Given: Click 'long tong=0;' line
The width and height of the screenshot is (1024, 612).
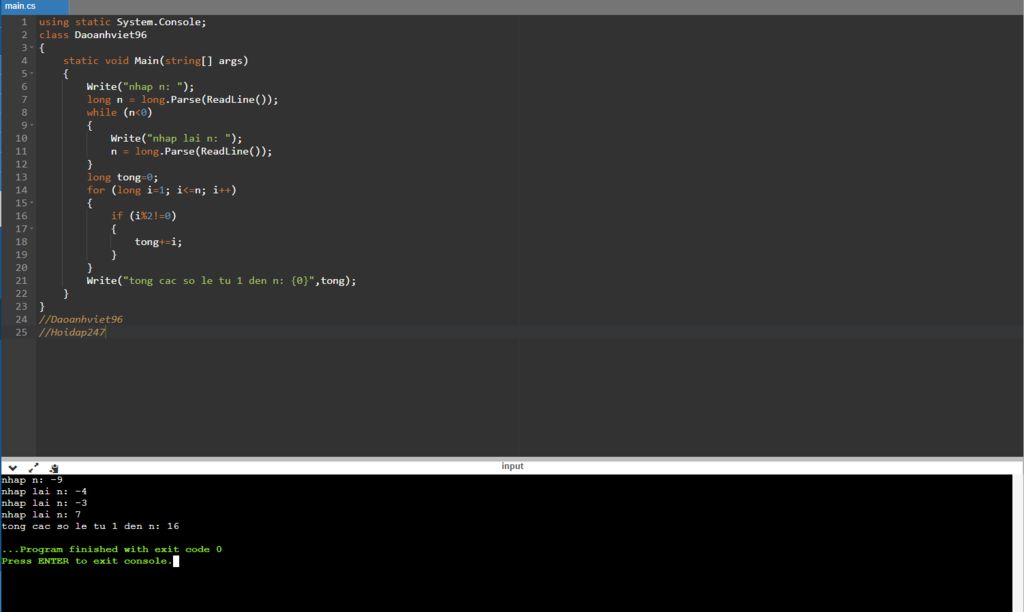Looking at the screenshot, I should (x=122, y=177).
